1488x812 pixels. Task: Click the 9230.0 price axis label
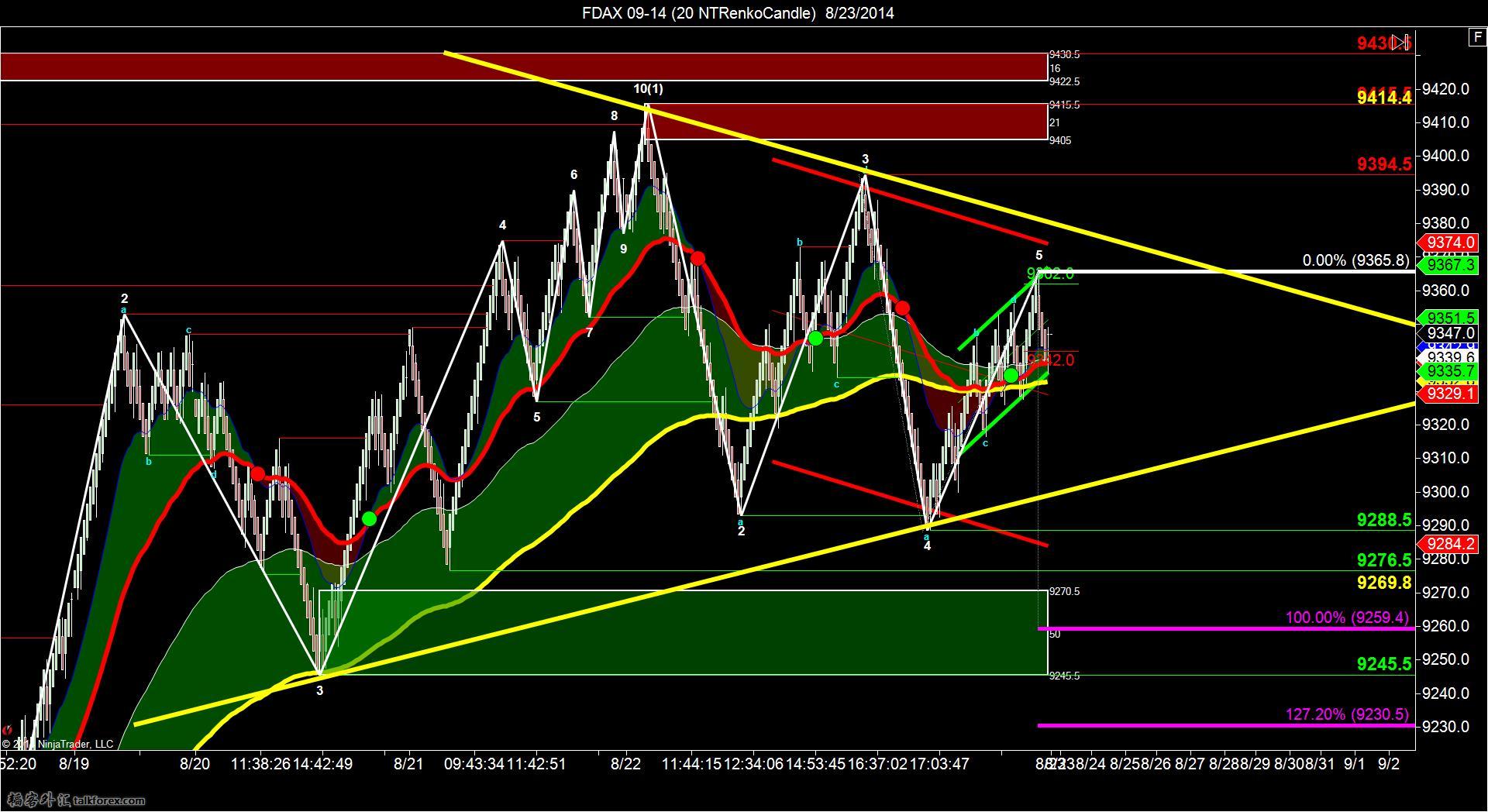click(1445, 727)
